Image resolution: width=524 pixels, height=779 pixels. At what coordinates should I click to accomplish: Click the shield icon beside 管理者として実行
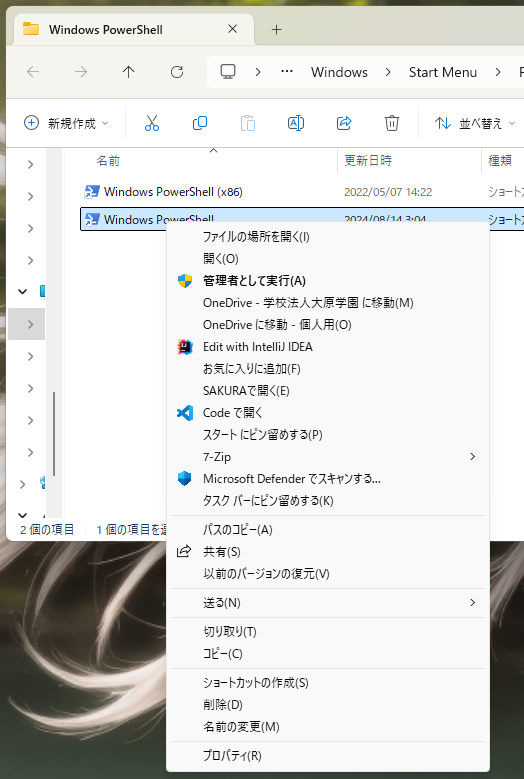point(185,281)
